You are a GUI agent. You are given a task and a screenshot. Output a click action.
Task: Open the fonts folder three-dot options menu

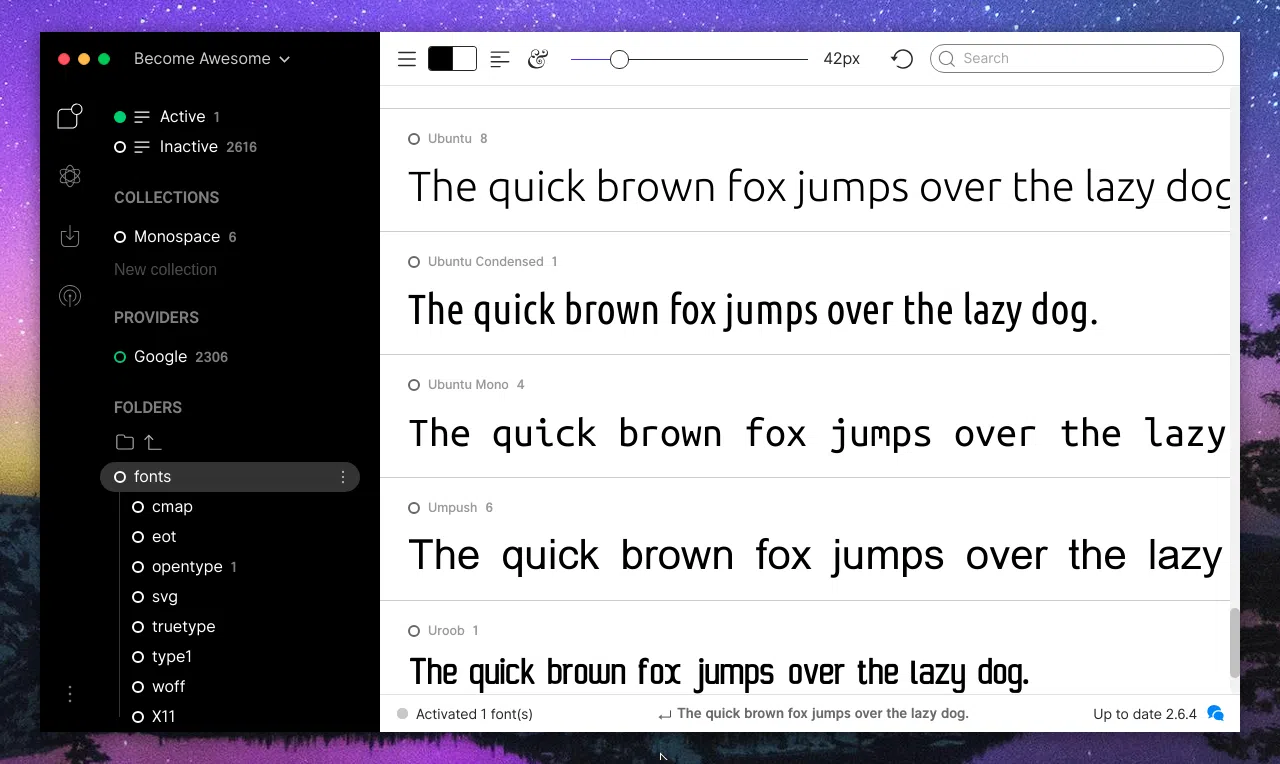(343, 477)
